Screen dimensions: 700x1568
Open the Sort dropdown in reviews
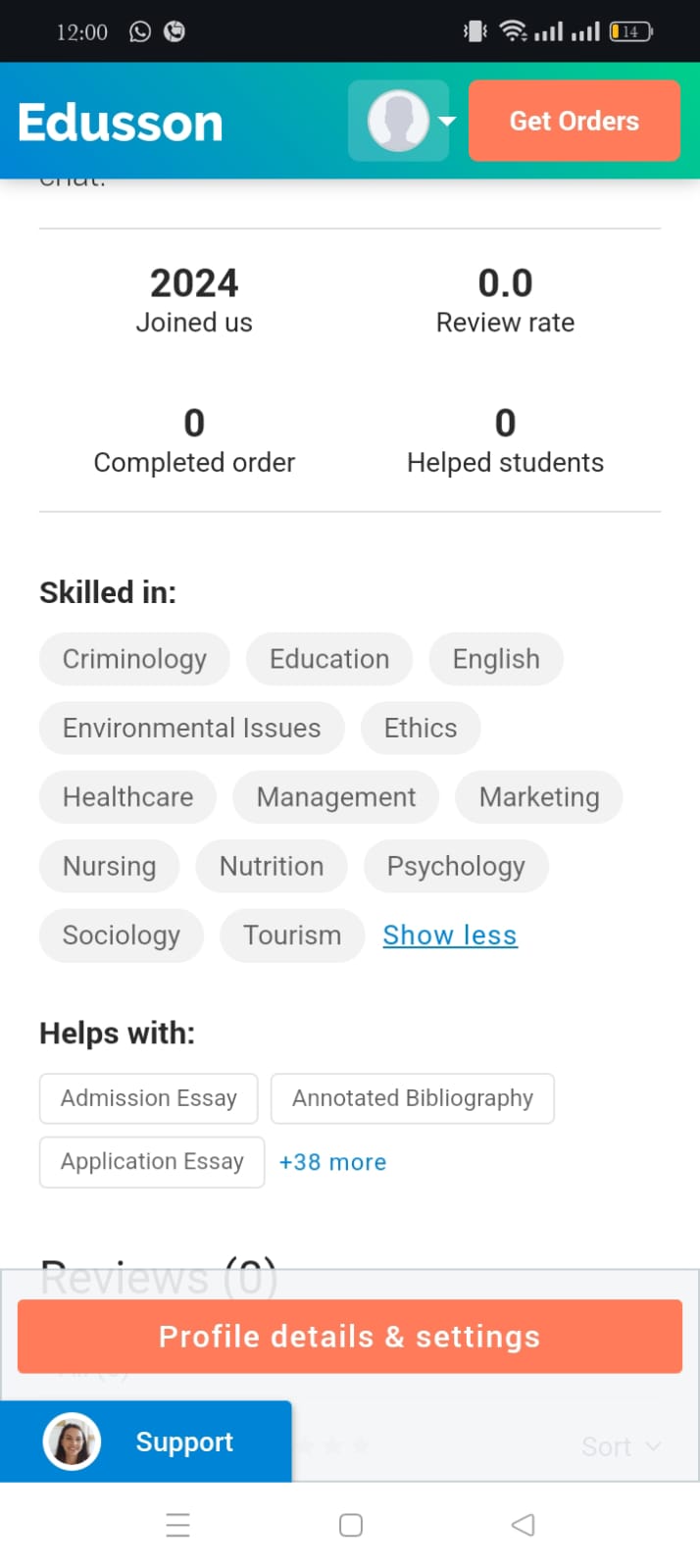point(622,1446)
